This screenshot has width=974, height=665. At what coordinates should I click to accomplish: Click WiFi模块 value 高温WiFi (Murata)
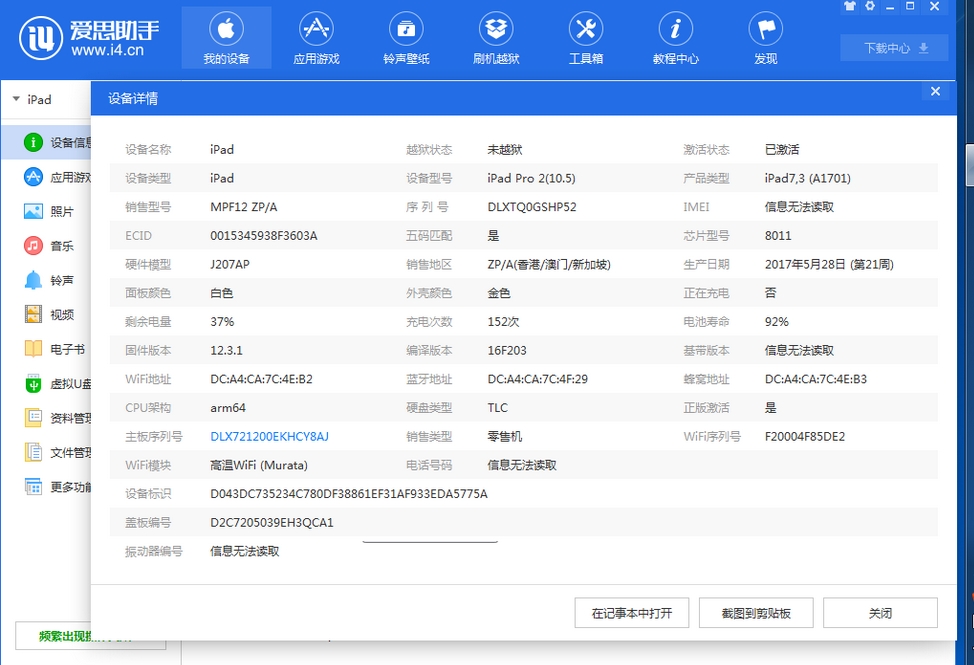[258, 466]
